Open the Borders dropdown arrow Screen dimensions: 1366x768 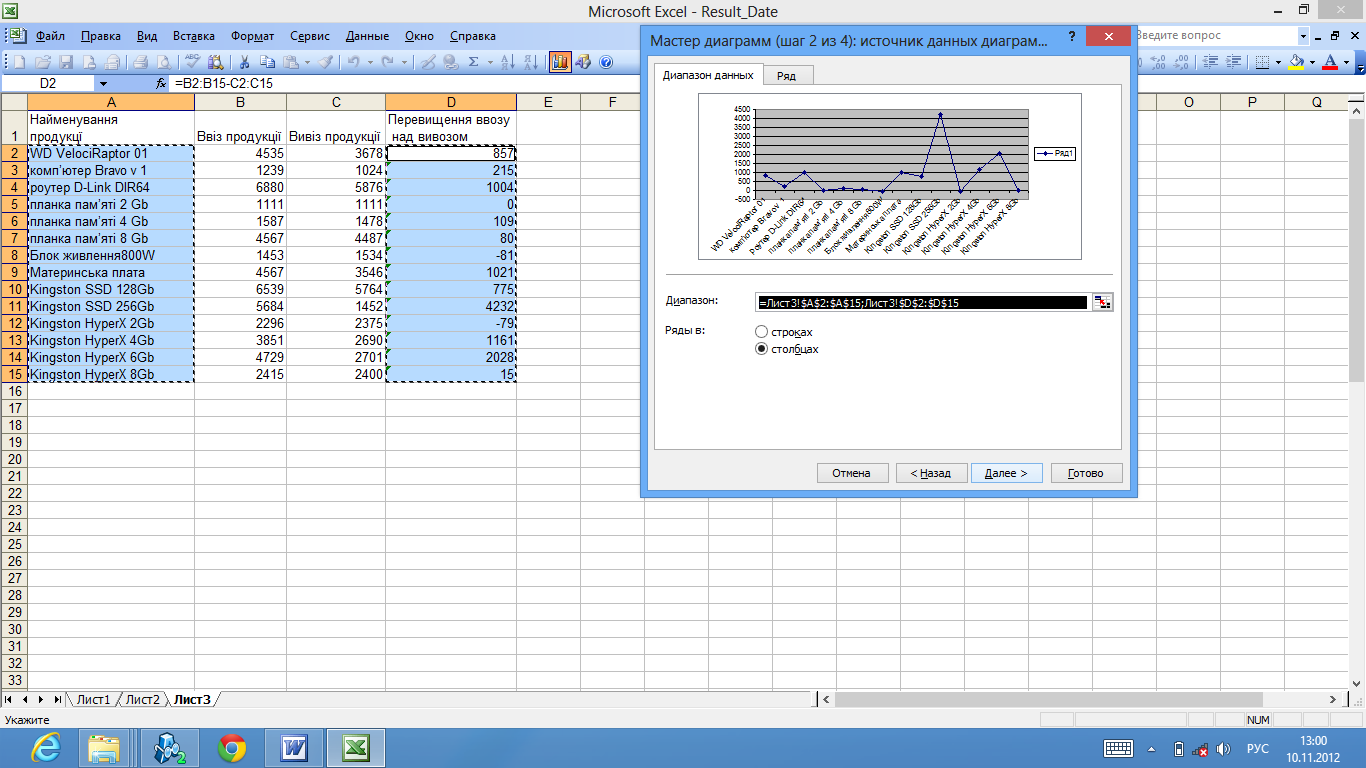(1278, 62)
